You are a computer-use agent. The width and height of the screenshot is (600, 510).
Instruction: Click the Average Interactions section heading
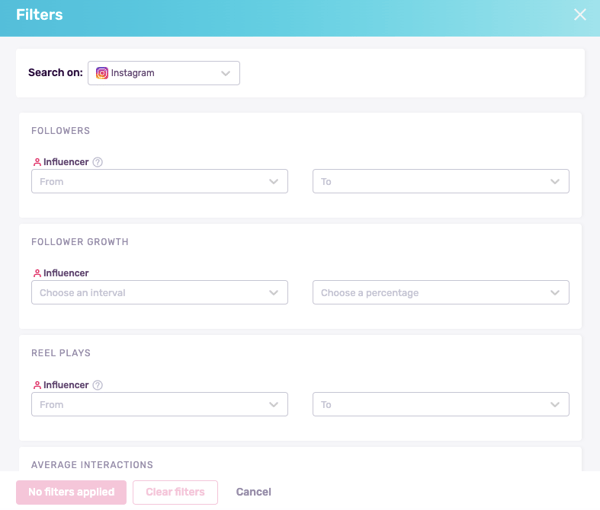(92, 464)
